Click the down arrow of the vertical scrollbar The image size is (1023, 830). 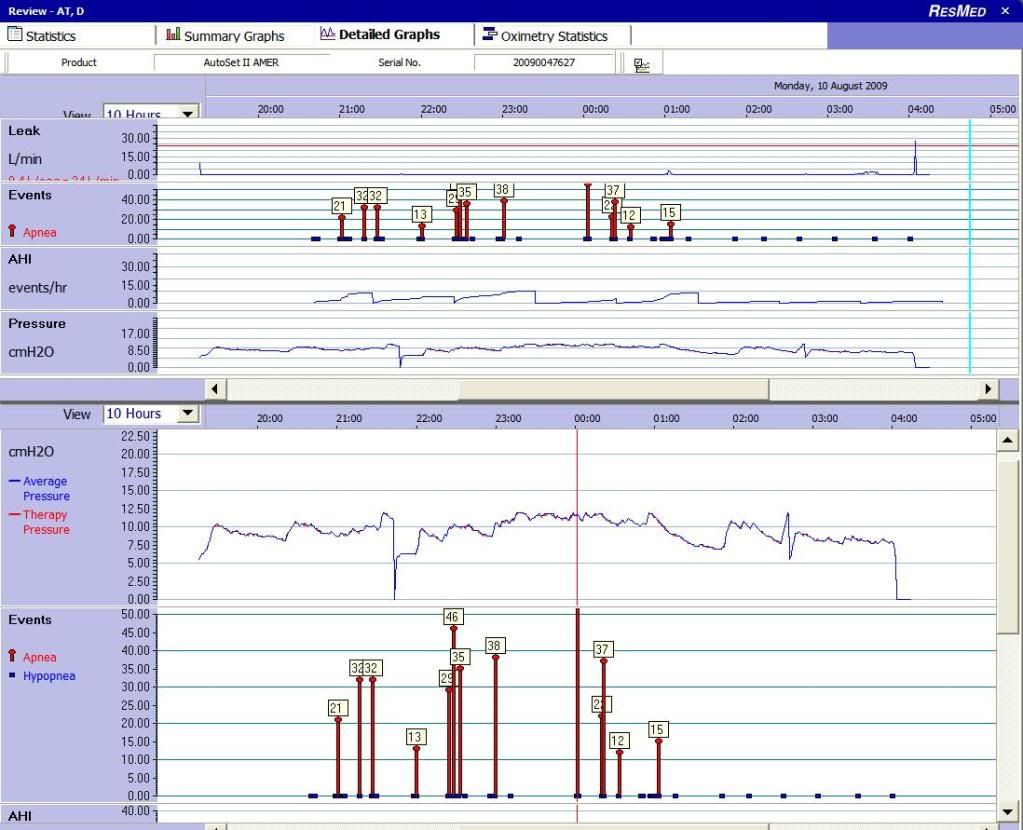[x=1007, y=812]
